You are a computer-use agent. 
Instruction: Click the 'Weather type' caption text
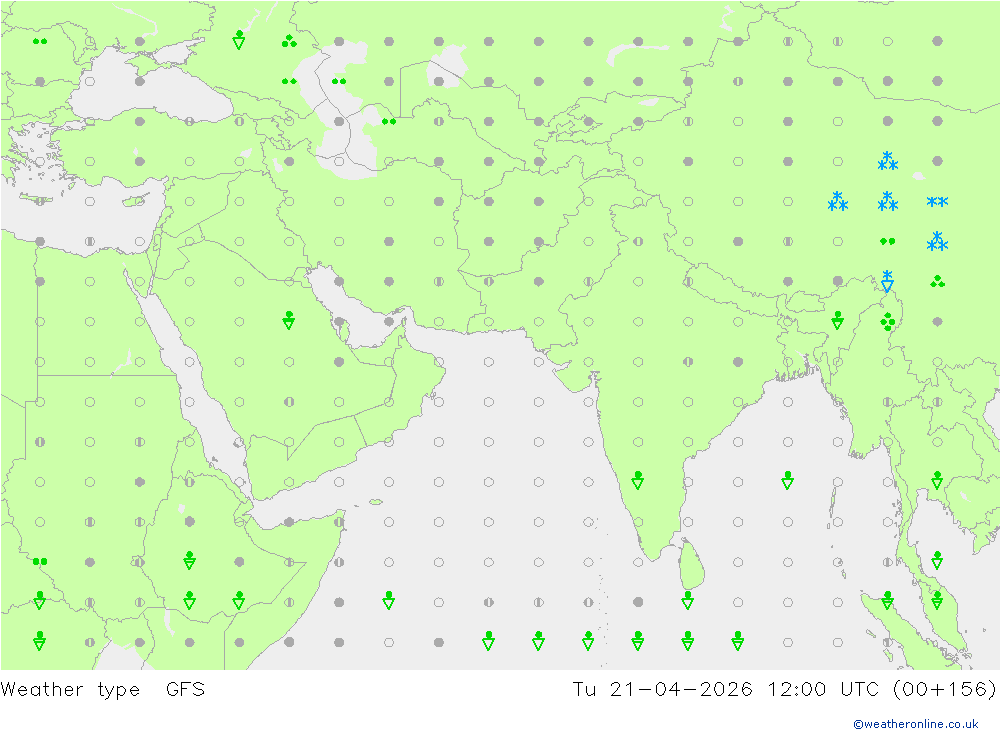[x=70, y=690]
